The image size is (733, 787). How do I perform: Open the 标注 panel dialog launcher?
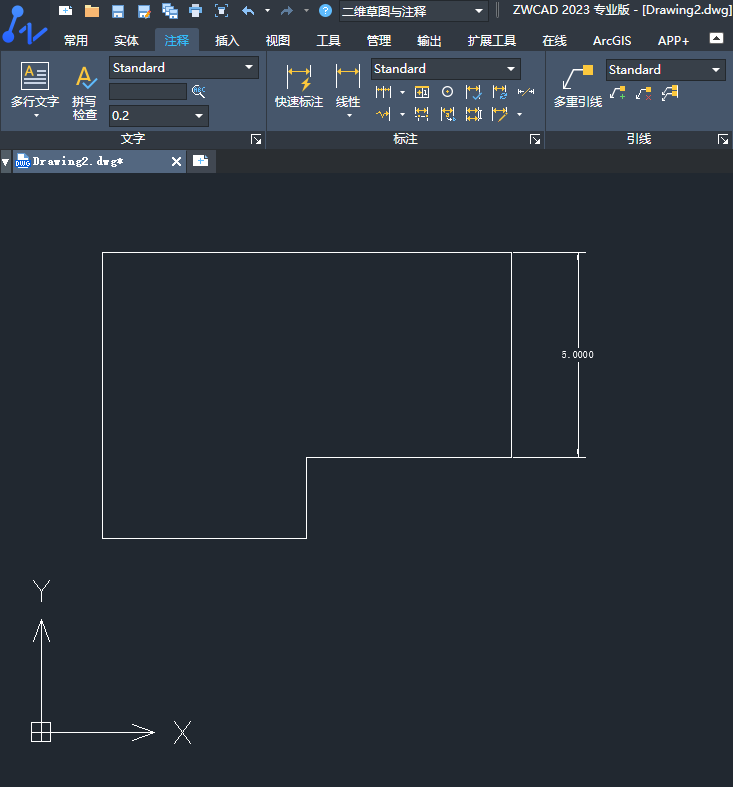[535, 140]
